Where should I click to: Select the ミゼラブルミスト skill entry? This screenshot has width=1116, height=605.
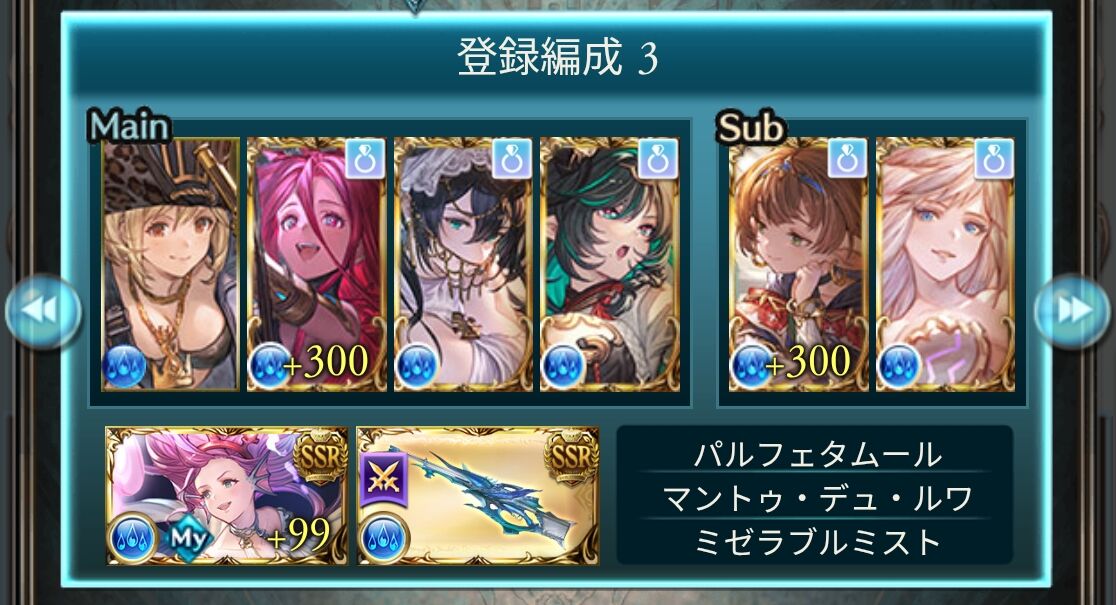coord(816,543)
